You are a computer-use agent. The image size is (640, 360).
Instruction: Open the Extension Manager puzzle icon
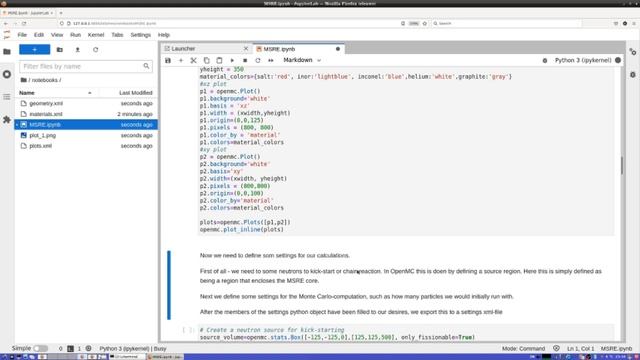click(x=7, y=120)
